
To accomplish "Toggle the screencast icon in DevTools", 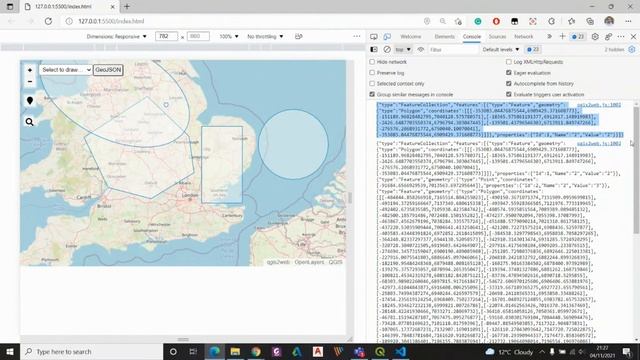I will (x=373, y=36).
